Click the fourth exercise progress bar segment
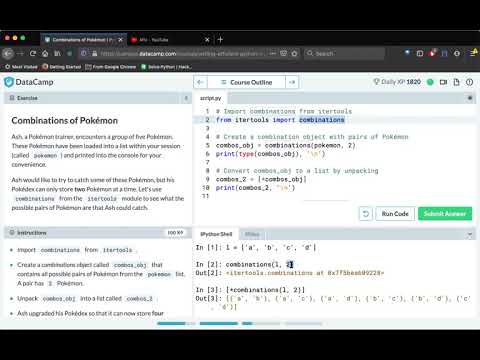The image size is (480, 360). (303, 323)
